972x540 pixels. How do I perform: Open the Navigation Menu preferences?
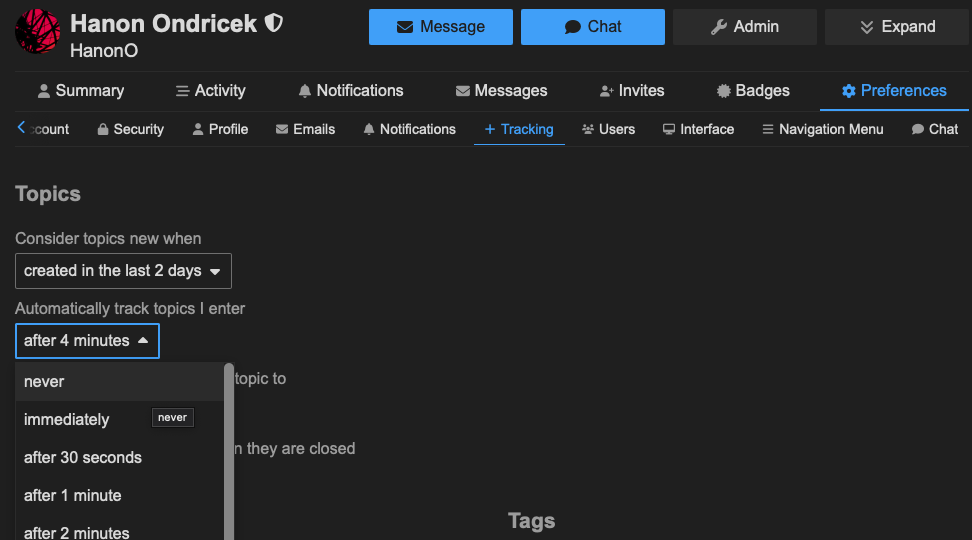click(822, 129)
